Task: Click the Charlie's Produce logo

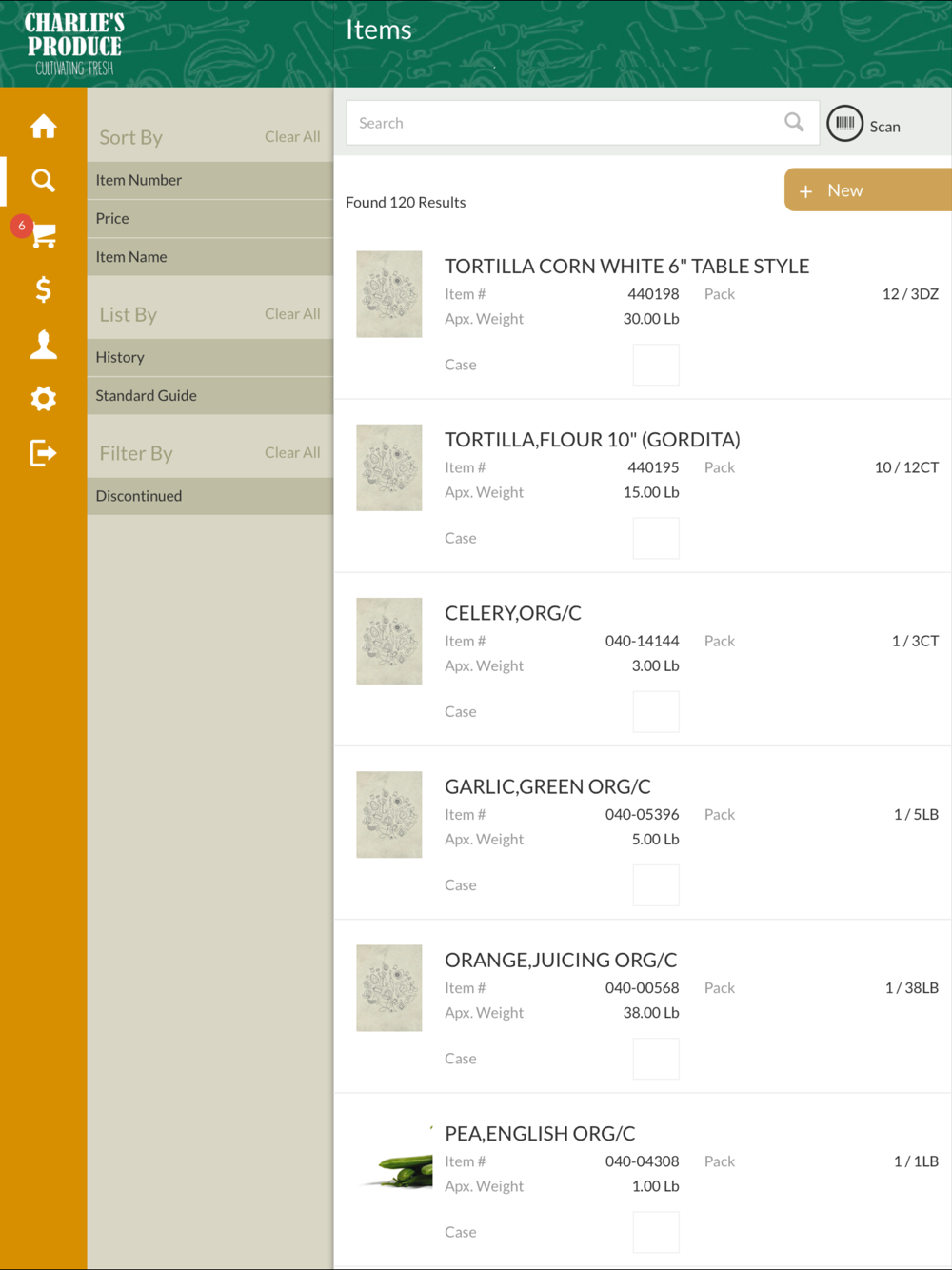Action: [74, 44]
